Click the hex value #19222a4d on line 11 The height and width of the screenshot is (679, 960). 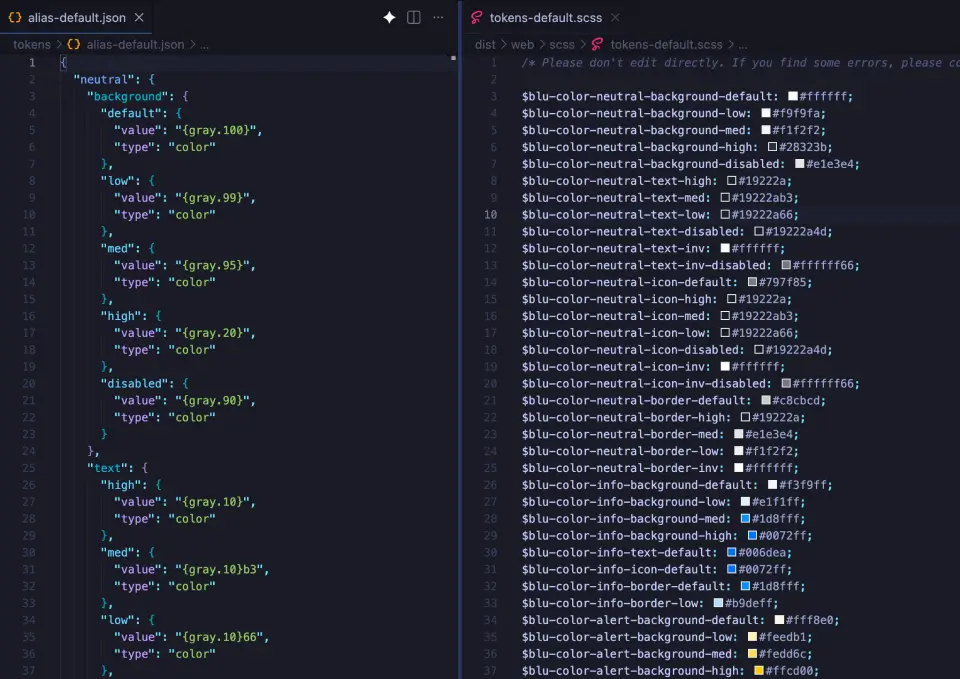pos(798,231)
